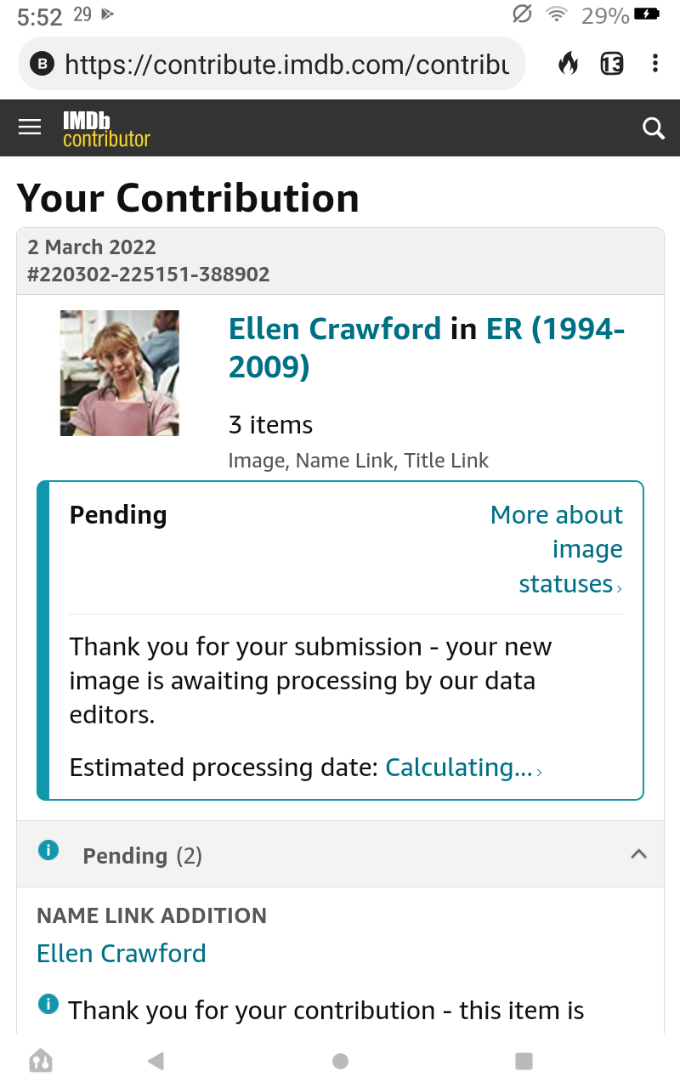Open the browser three-dot menu
Image resolution: width=680 pixels, height=1088 pixels.
[x=655, y=64]
